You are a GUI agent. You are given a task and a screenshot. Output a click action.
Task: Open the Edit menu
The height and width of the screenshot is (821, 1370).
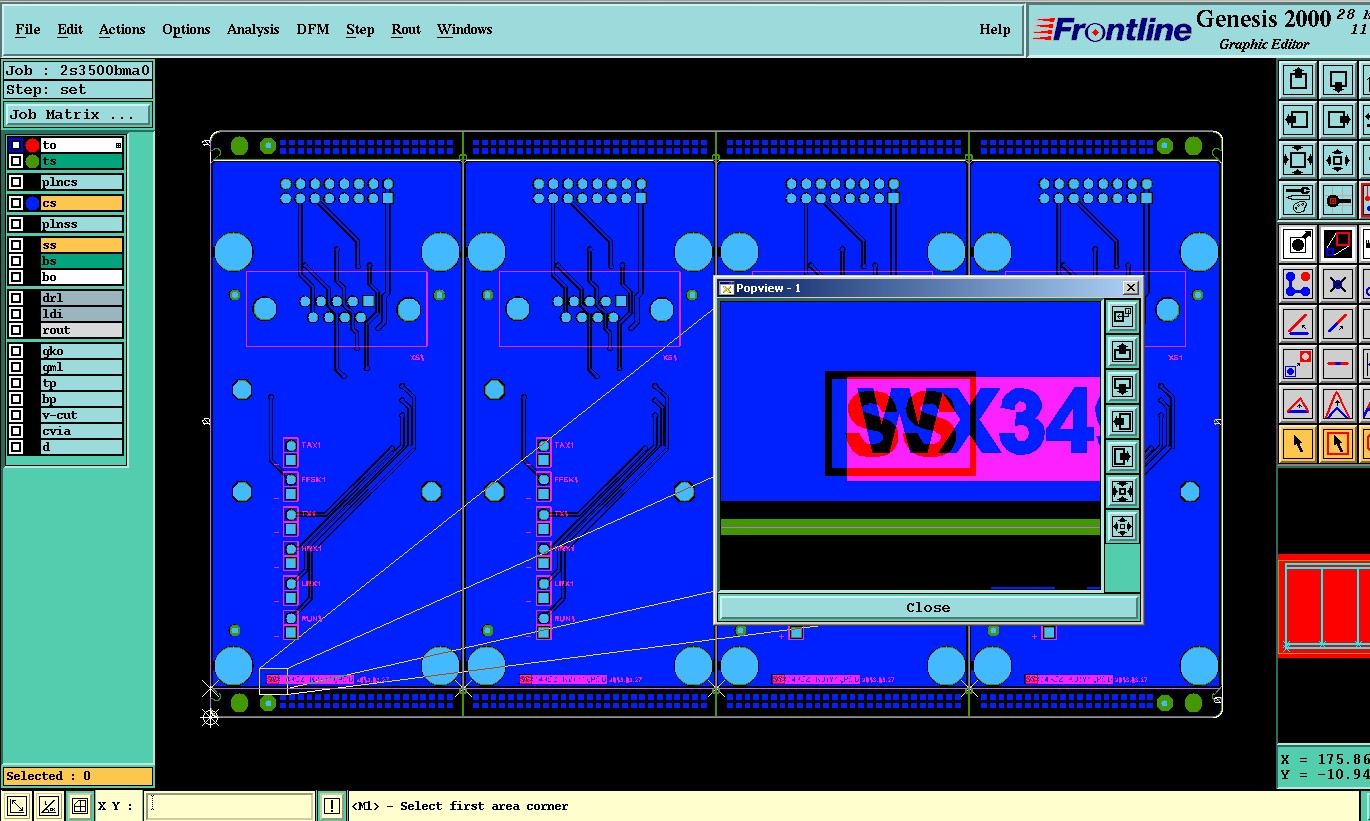(x=70, y=29)
